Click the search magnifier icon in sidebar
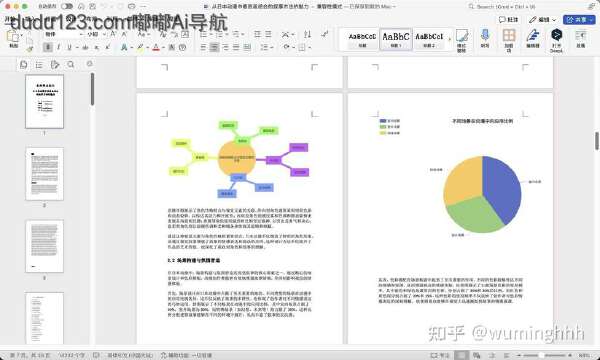600x360 pixels. (71, 65)
